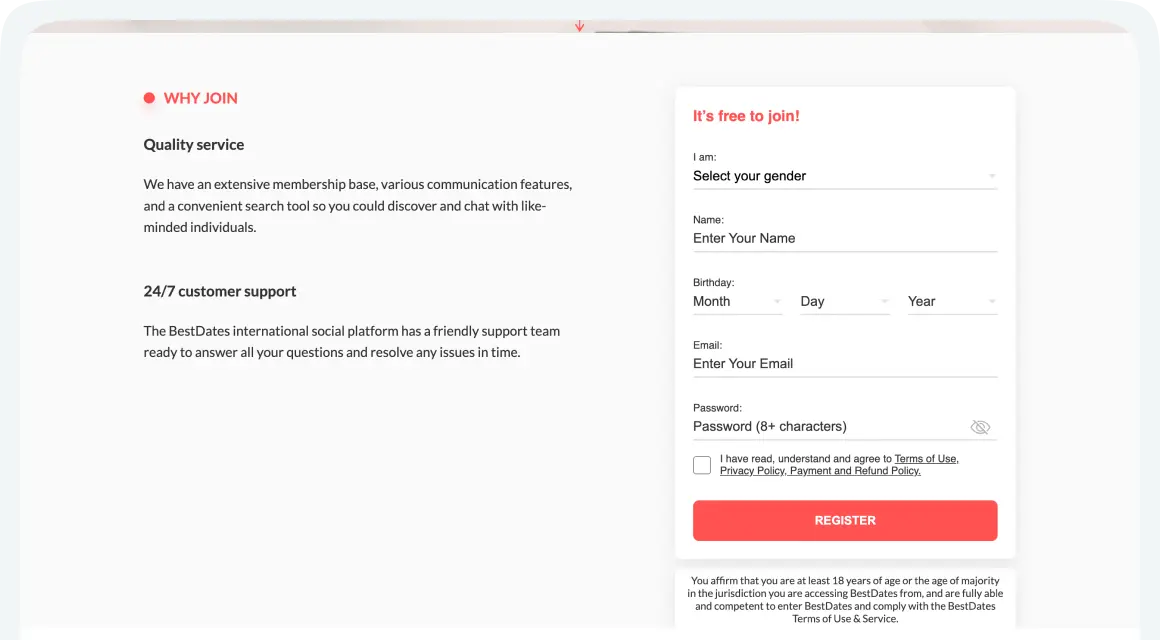
Task: Click the WHY JOIN section heading
Action: (201, 98)
